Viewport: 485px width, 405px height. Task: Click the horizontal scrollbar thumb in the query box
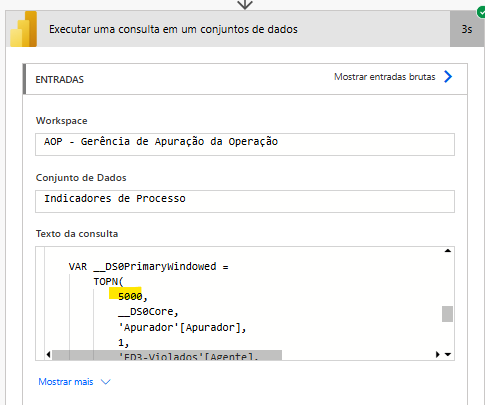167,355
